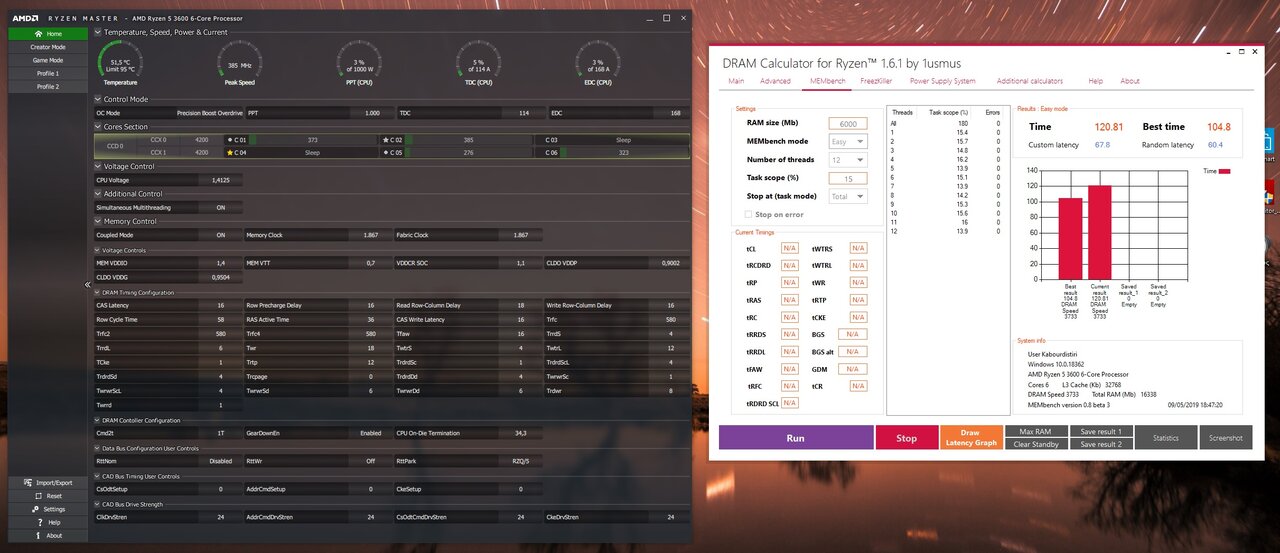Click the Current result bar in chart
This screenshot has height=553, width=1280.
pyautogui.click(x=1100, y=234)
